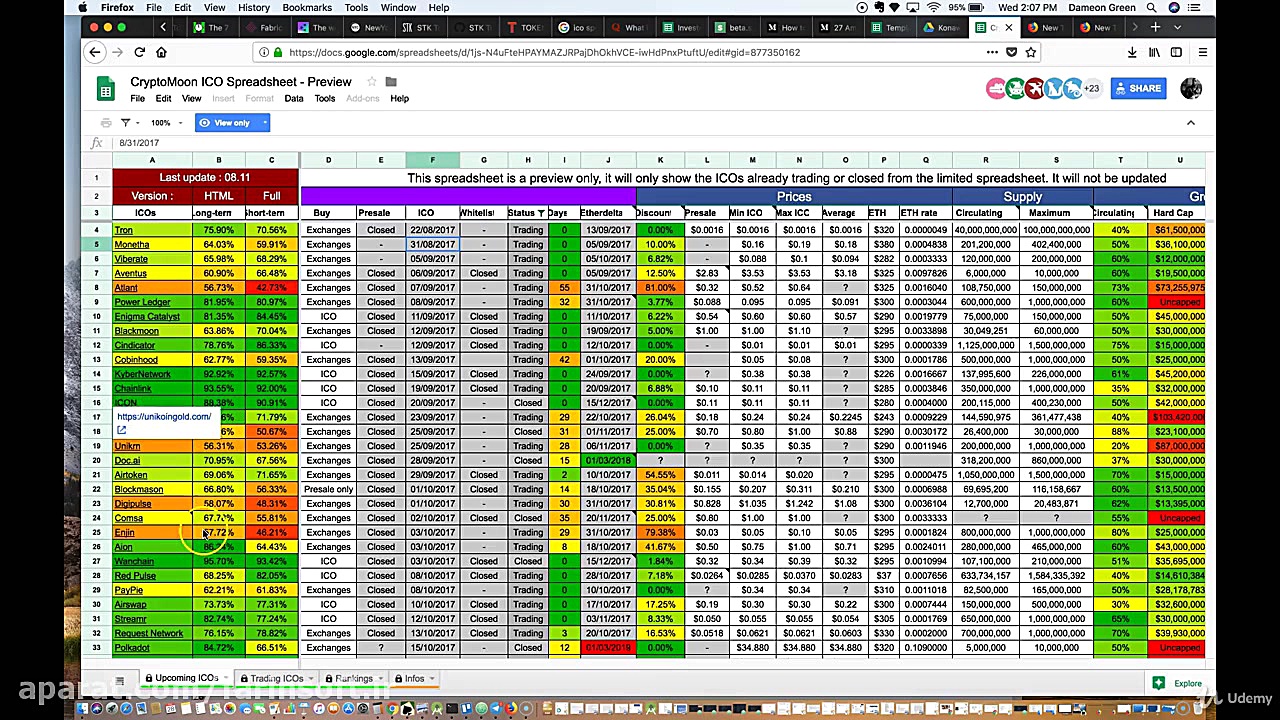1280x720 pixels.
Task: Open the Bookmarks menu in menu bar
Action: point(307,7)
